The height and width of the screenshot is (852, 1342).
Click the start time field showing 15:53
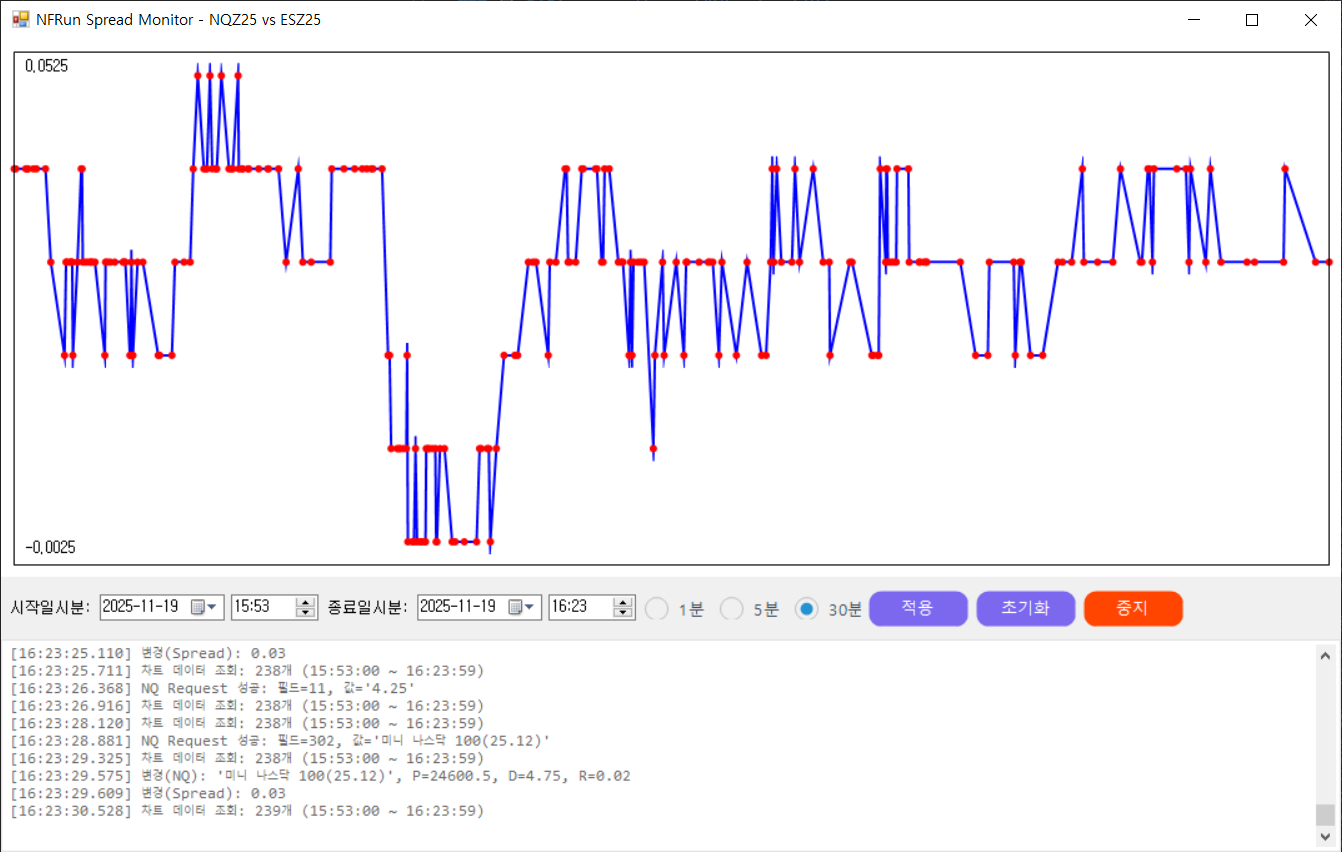260,607
